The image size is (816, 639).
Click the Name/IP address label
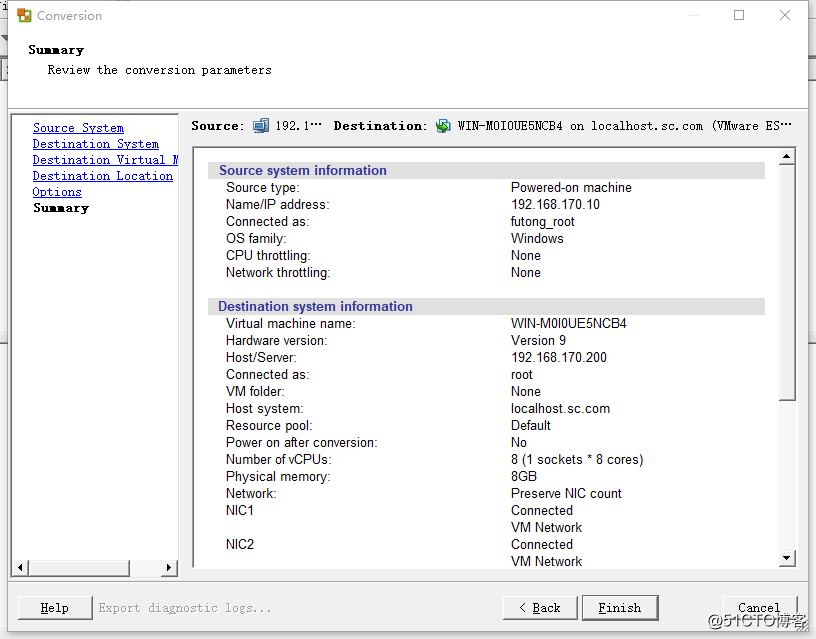tap(277, 205)
